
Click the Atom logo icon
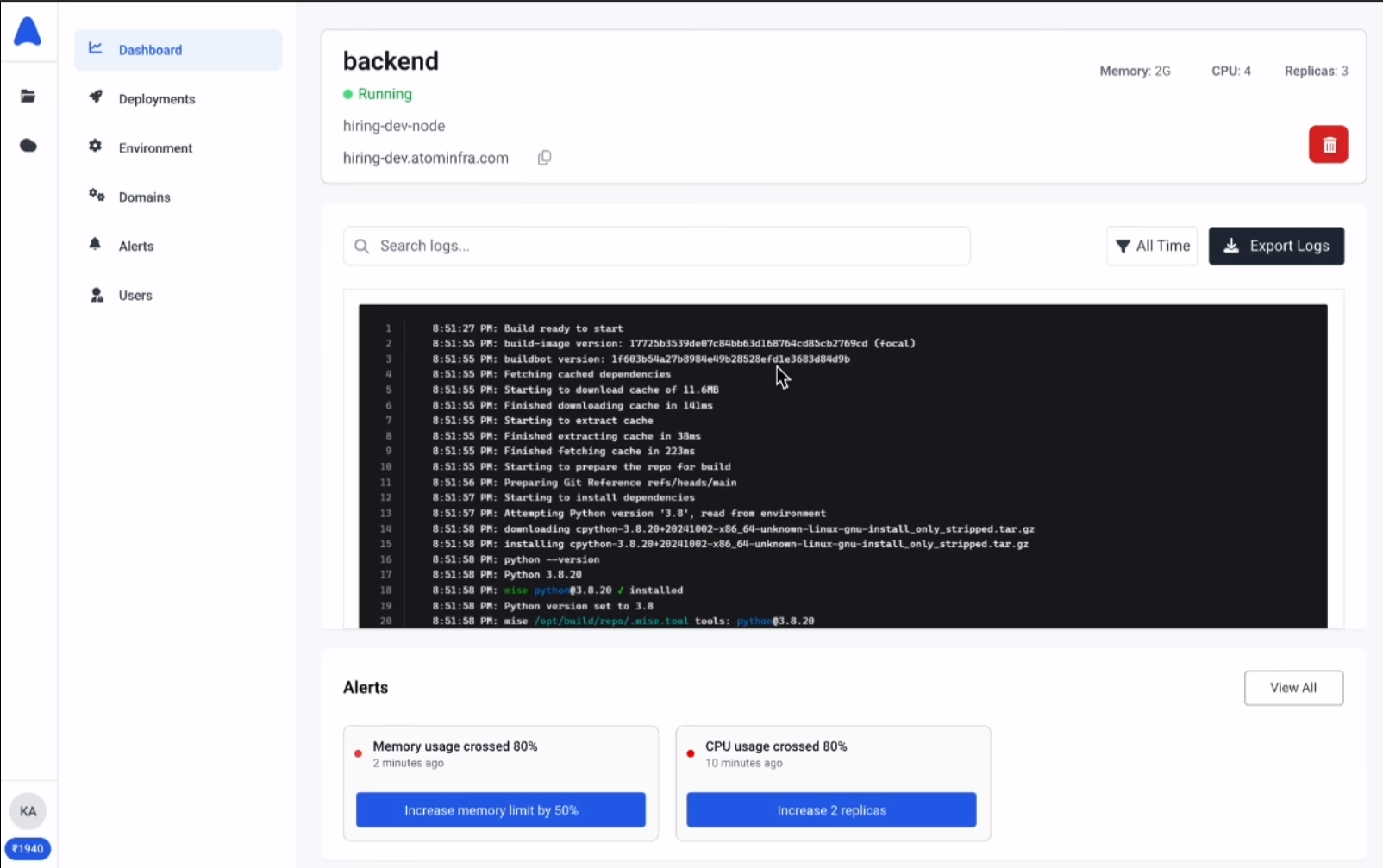[28, 31]
